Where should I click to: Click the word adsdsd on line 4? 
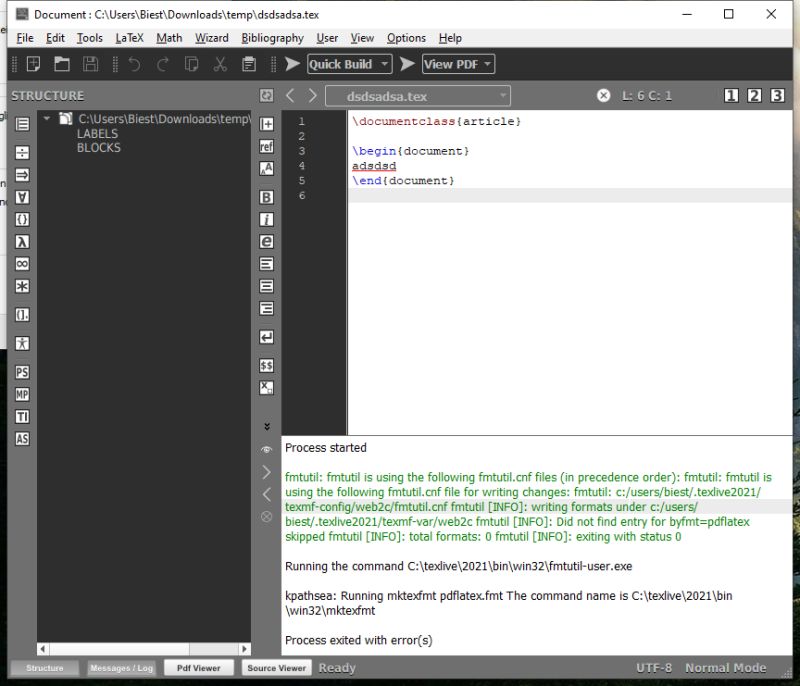point(374,166)
